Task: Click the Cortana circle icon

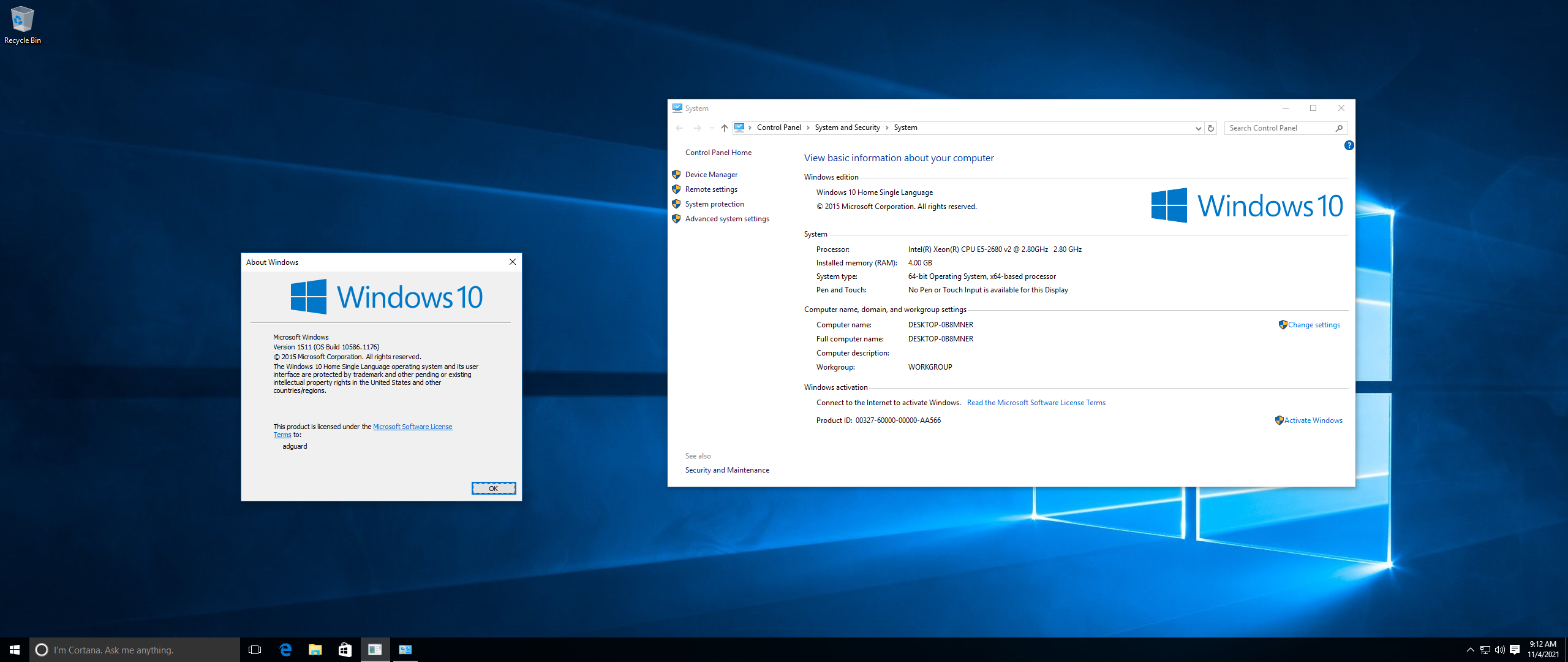Action: [x=42, y=650]
